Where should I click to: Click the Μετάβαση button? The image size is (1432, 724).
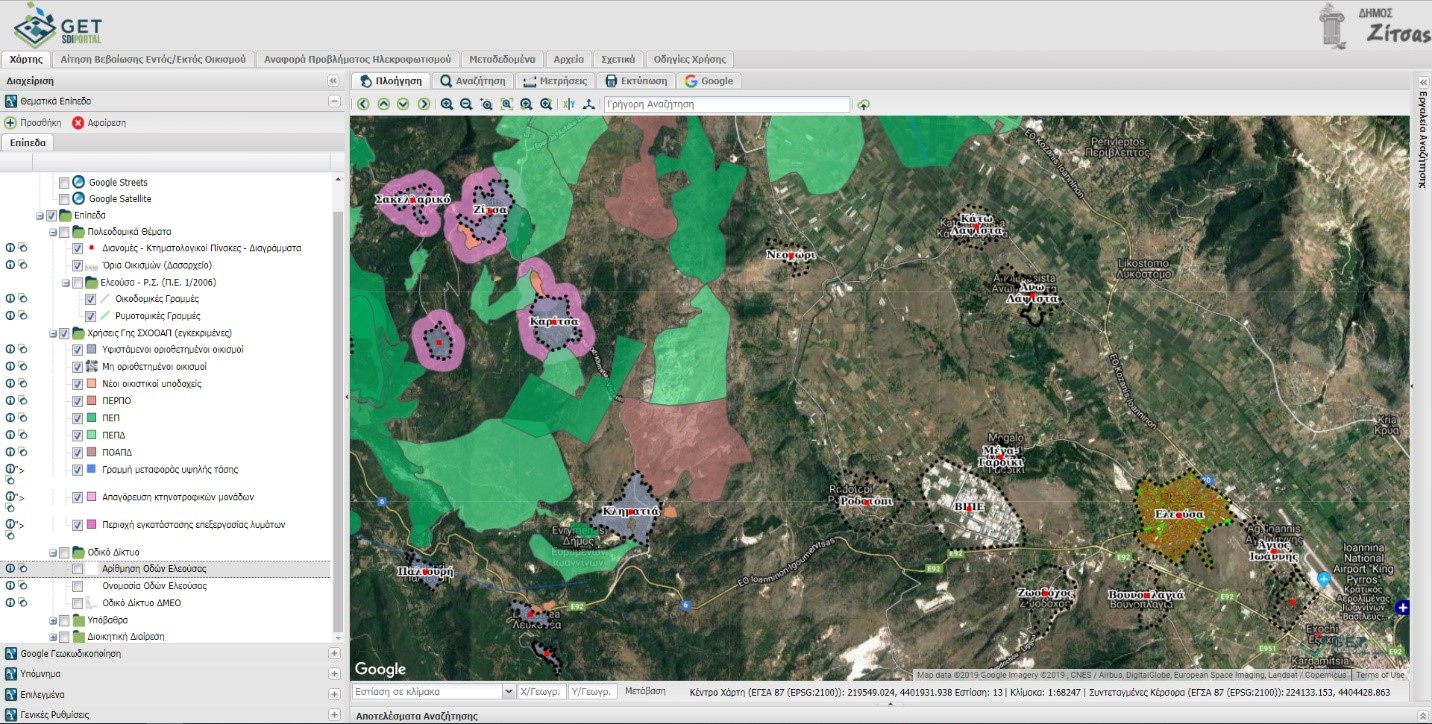(645, 691)
